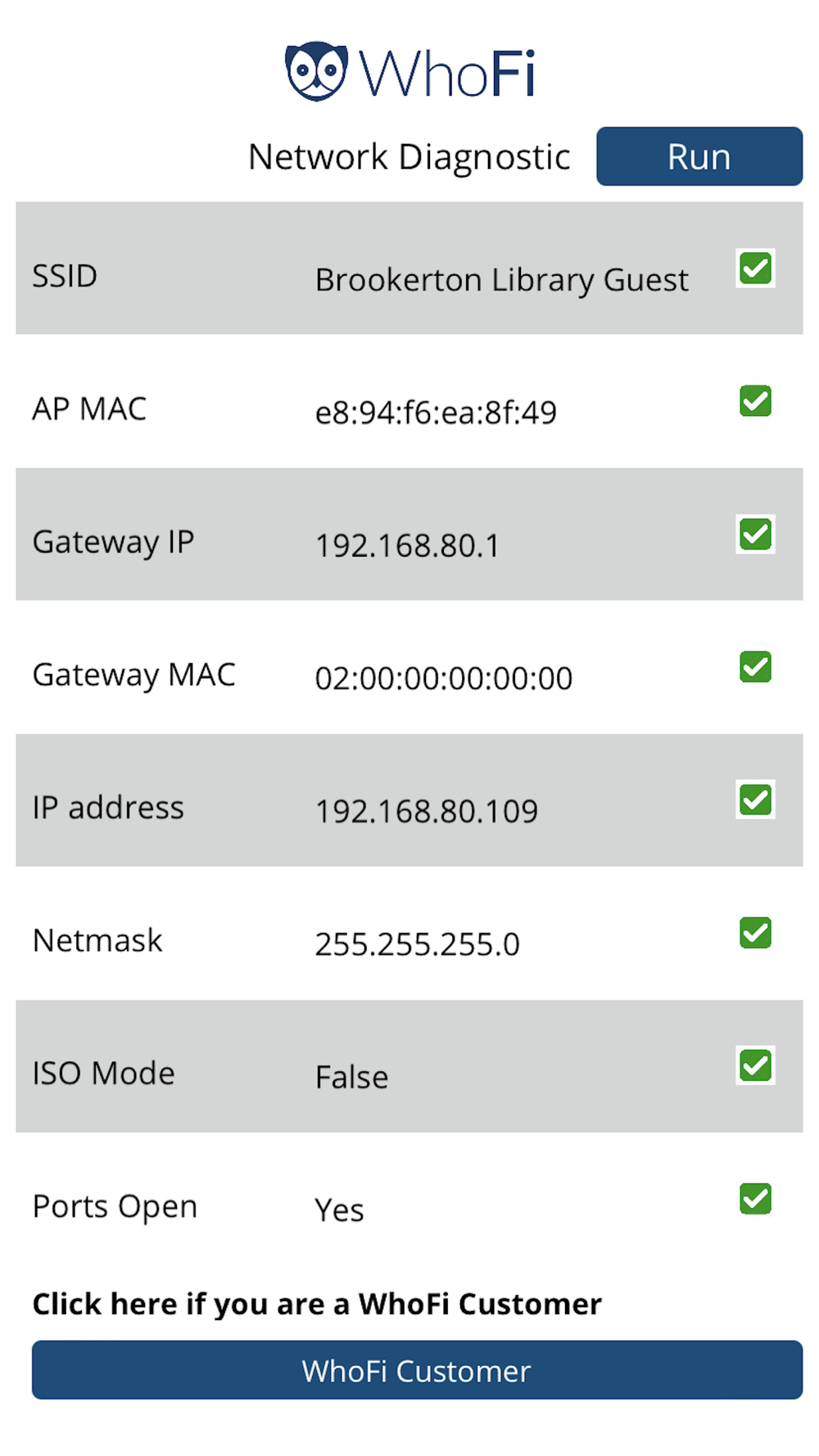Click the Gateway IP green checkmark
The height and width of the screenshot is (1456, 819).
[x=755, y=535]
